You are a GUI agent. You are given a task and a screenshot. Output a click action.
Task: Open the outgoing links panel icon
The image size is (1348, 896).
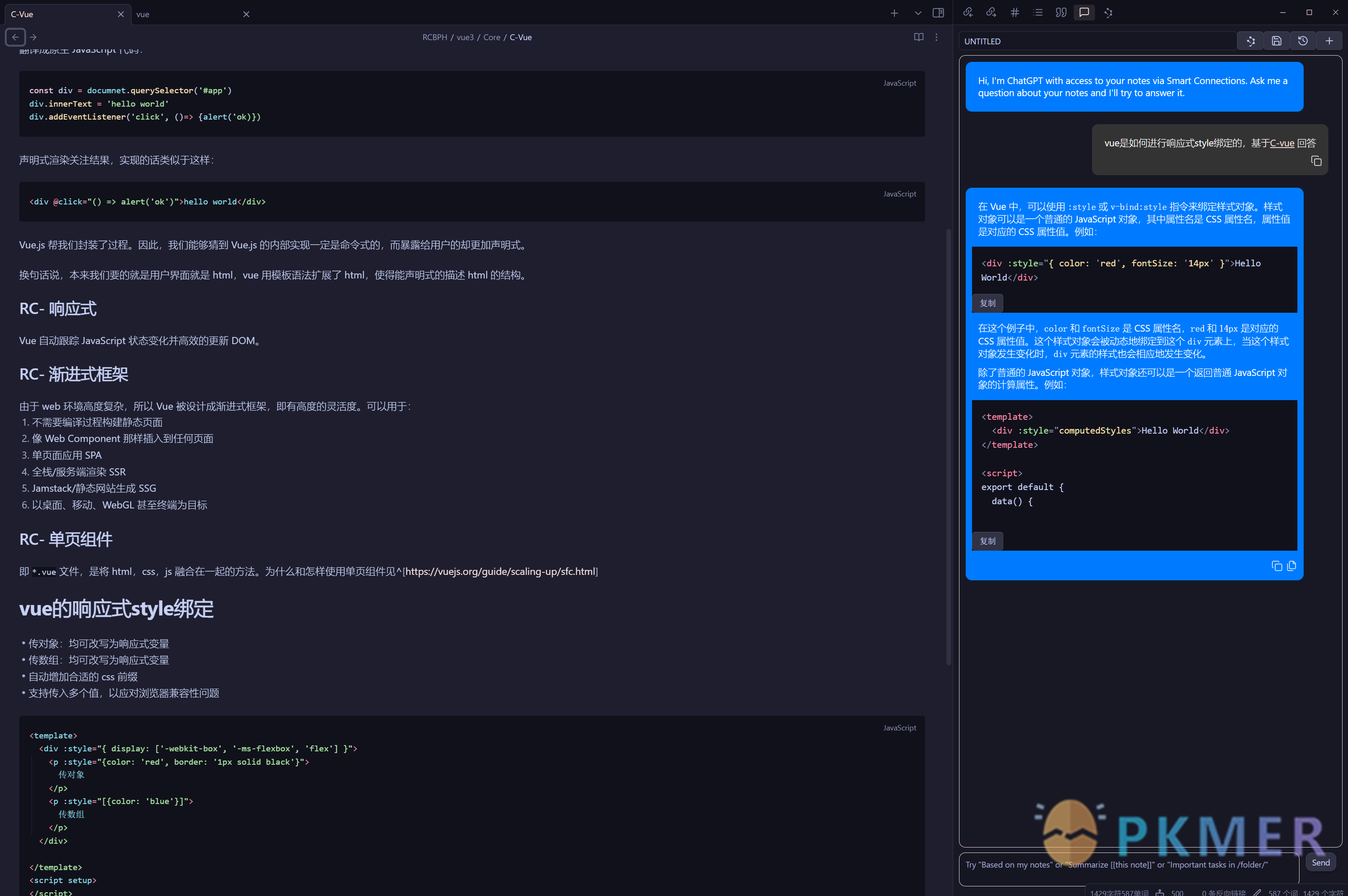coord(991,13)
